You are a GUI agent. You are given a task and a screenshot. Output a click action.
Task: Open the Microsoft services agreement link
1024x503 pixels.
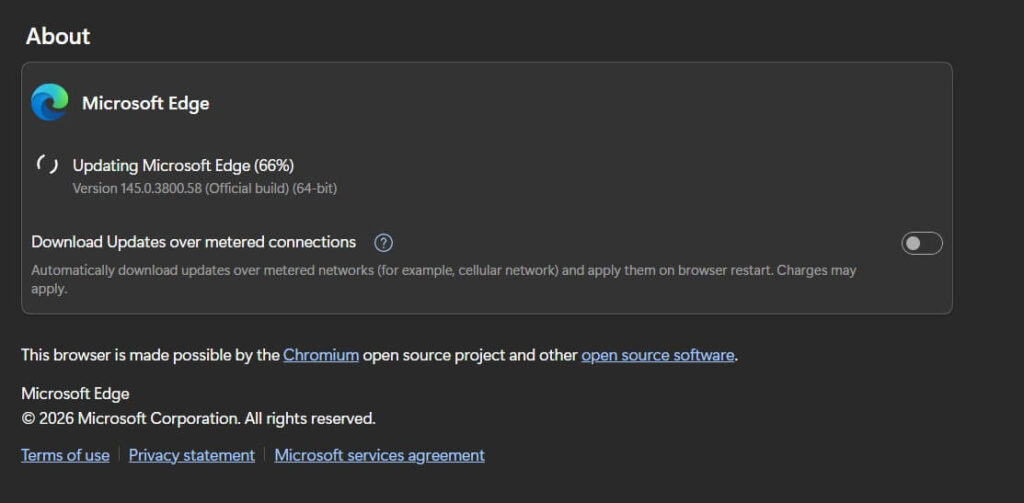[379, 455]
